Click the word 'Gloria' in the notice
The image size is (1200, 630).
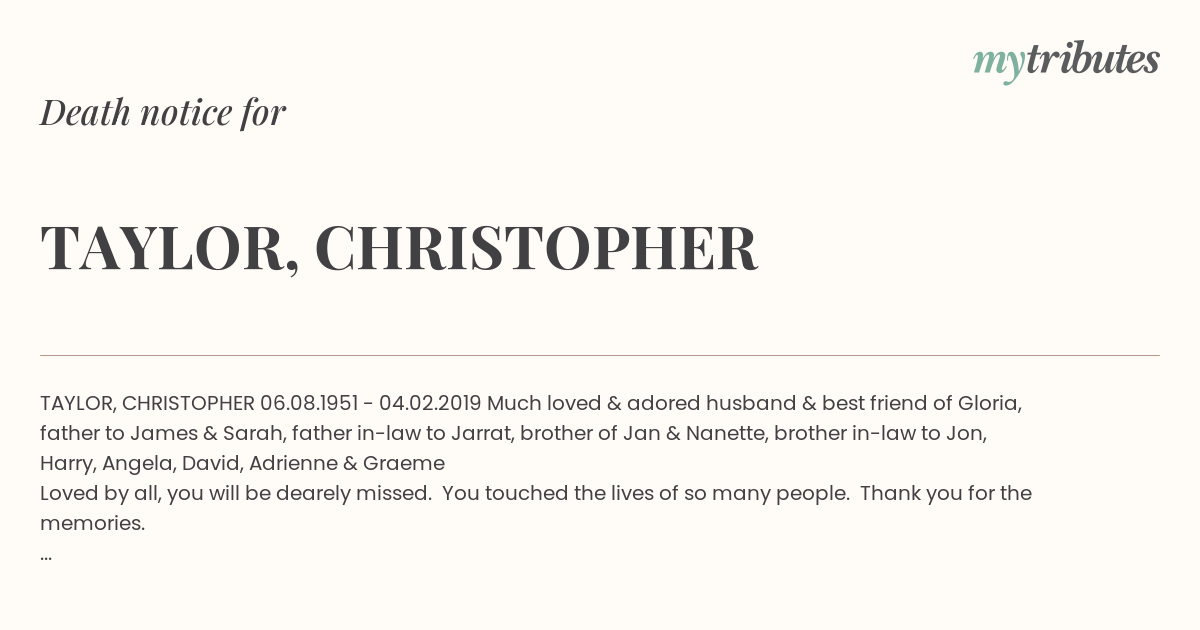[x=989, y=403]
